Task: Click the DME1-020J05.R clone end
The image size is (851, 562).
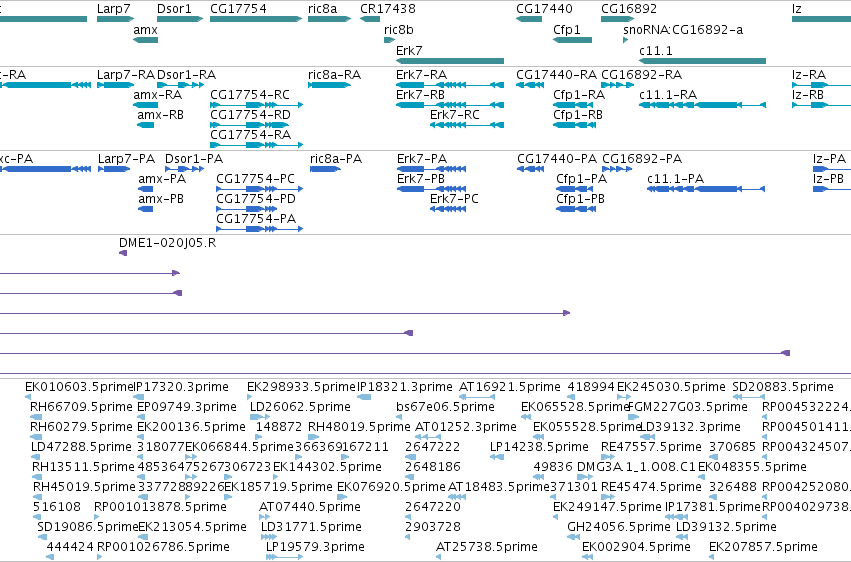Action: coord(123,253)
